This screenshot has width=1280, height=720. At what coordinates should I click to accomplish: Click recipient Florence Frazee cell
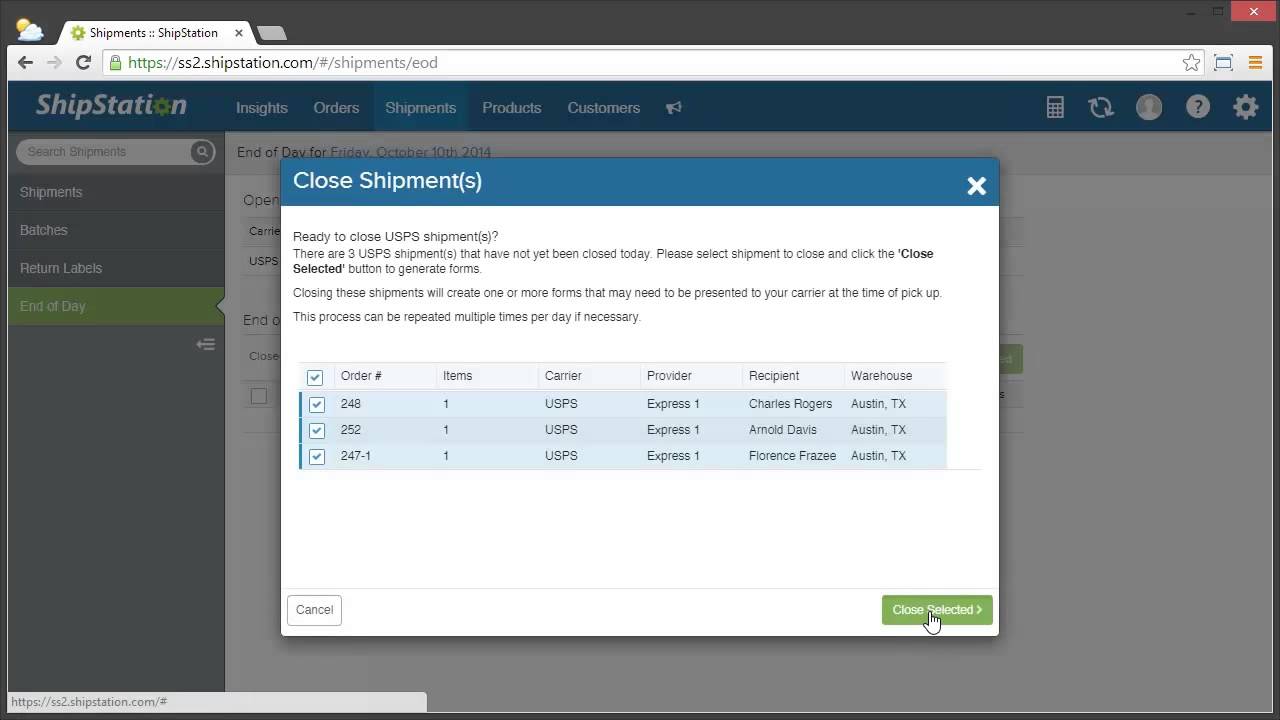click(792, 456)
